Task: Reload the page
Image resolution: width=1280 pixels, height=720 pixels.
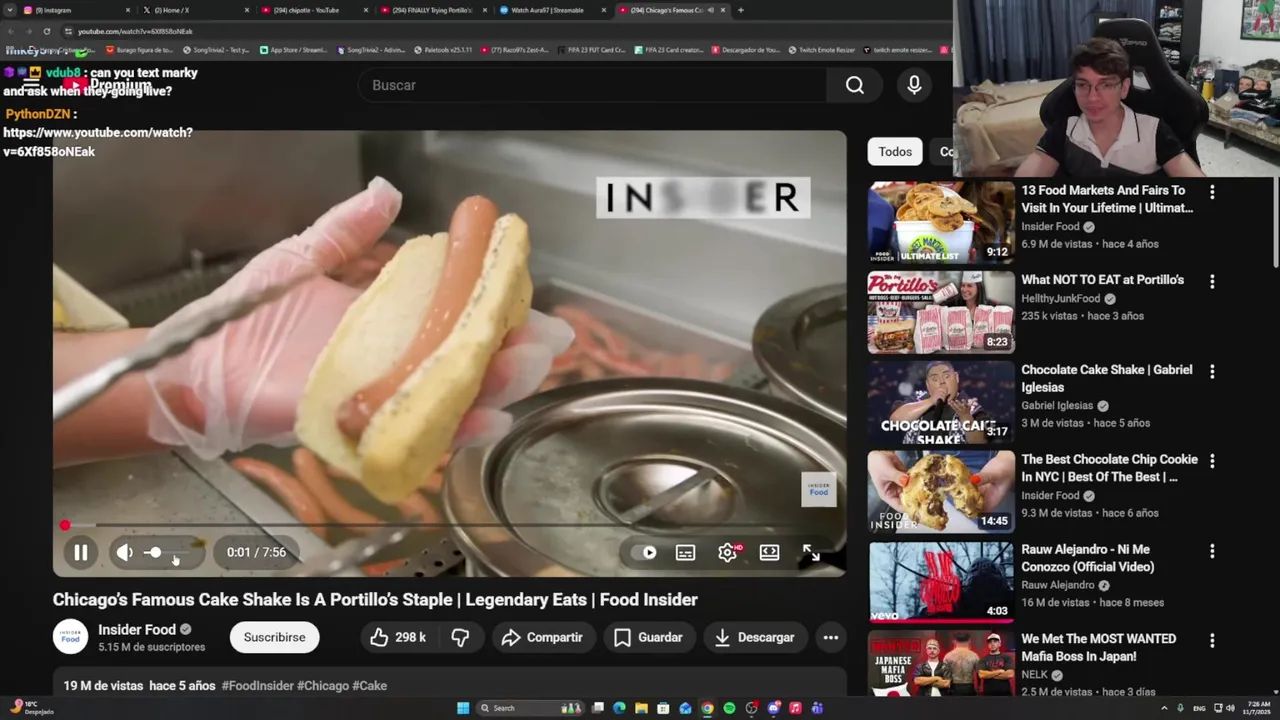Action: tap(46, 31)
